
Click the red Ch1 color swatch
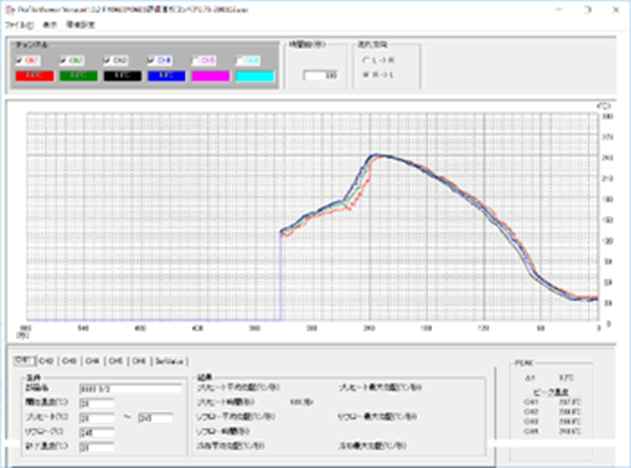click(33, 74)
